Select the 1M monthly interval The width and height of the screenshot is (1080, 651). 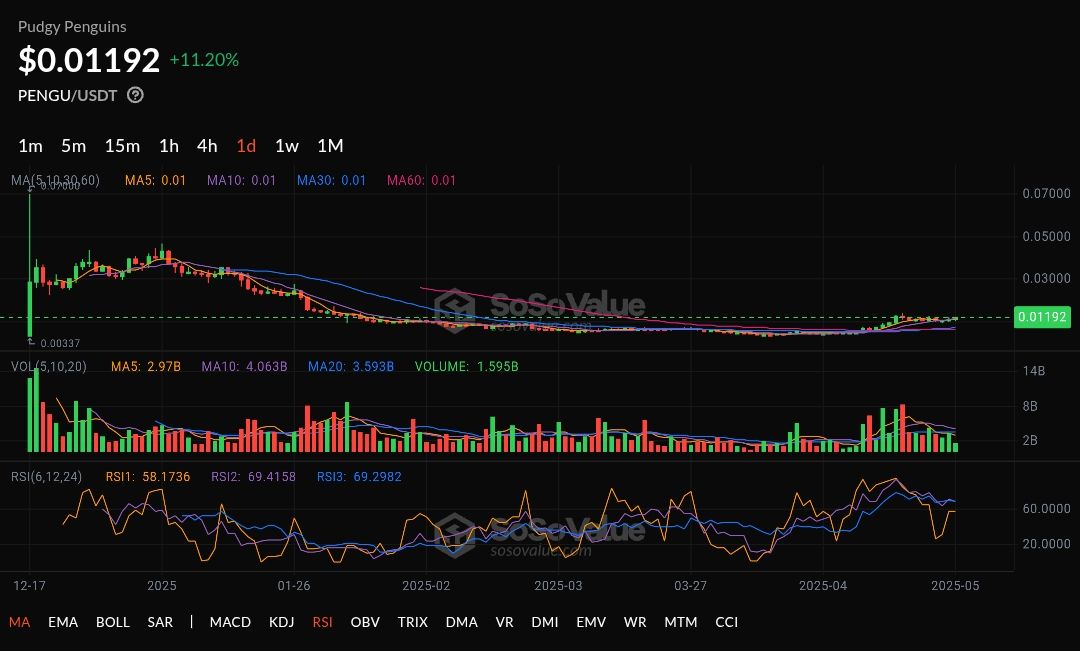[x=330, y=146]
